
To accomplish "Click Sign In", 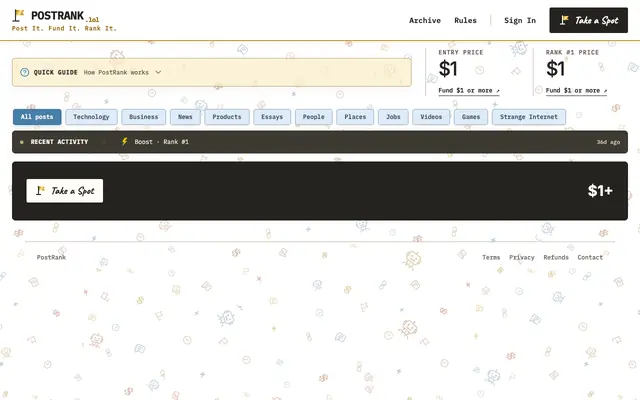I will [520, 20].
